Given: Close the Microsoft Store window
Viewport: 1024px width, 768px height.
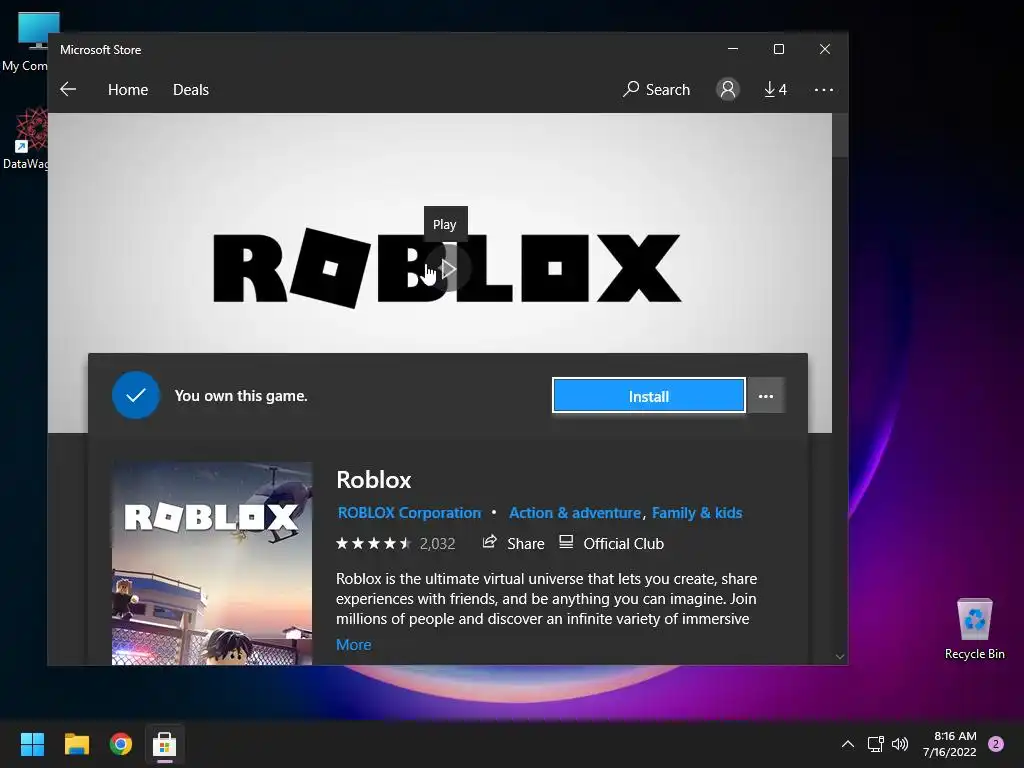Looking at the screenshot, I should tap(825, 49).
